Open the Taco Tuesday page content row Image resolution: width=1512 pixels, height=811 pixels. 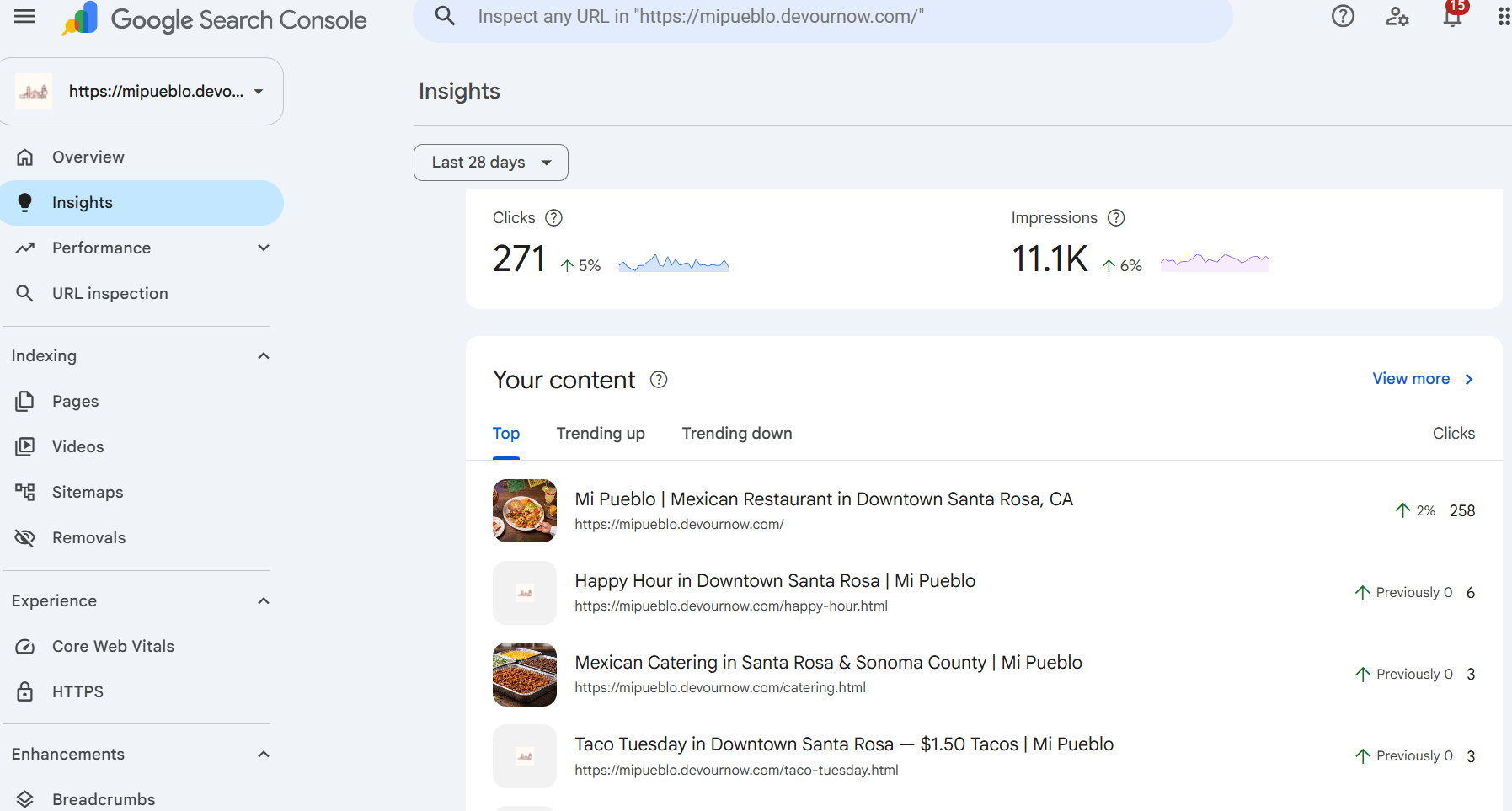pyautogui.click(x=984, y=756)
